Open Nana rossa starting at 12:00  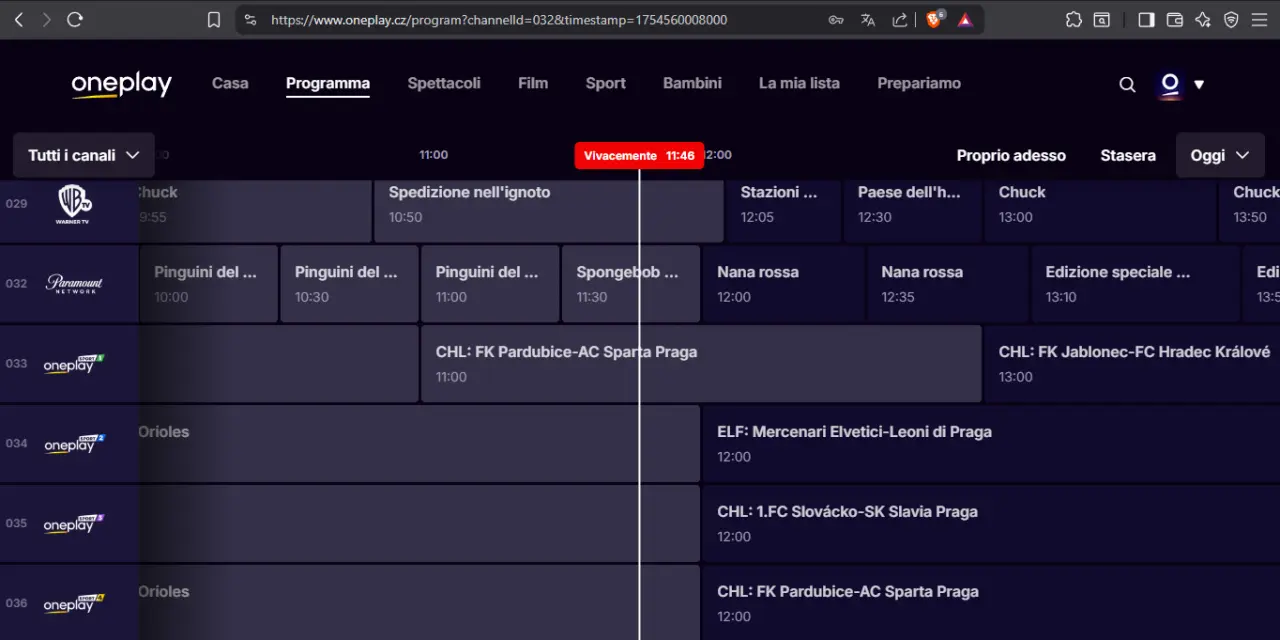pyautogui.click(x=784, y=284)
